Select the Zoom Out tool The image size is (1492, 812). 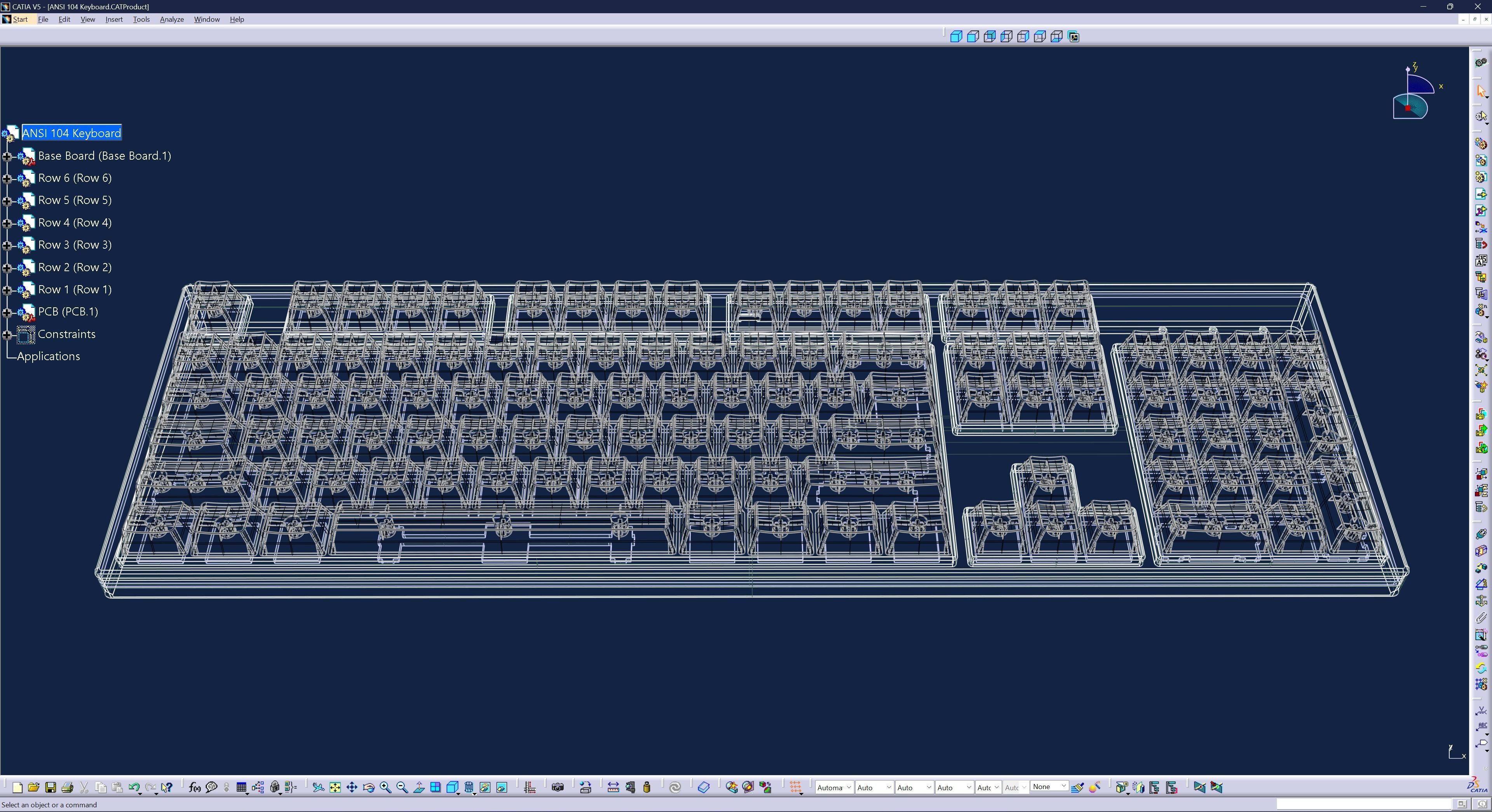pos(401,788)
